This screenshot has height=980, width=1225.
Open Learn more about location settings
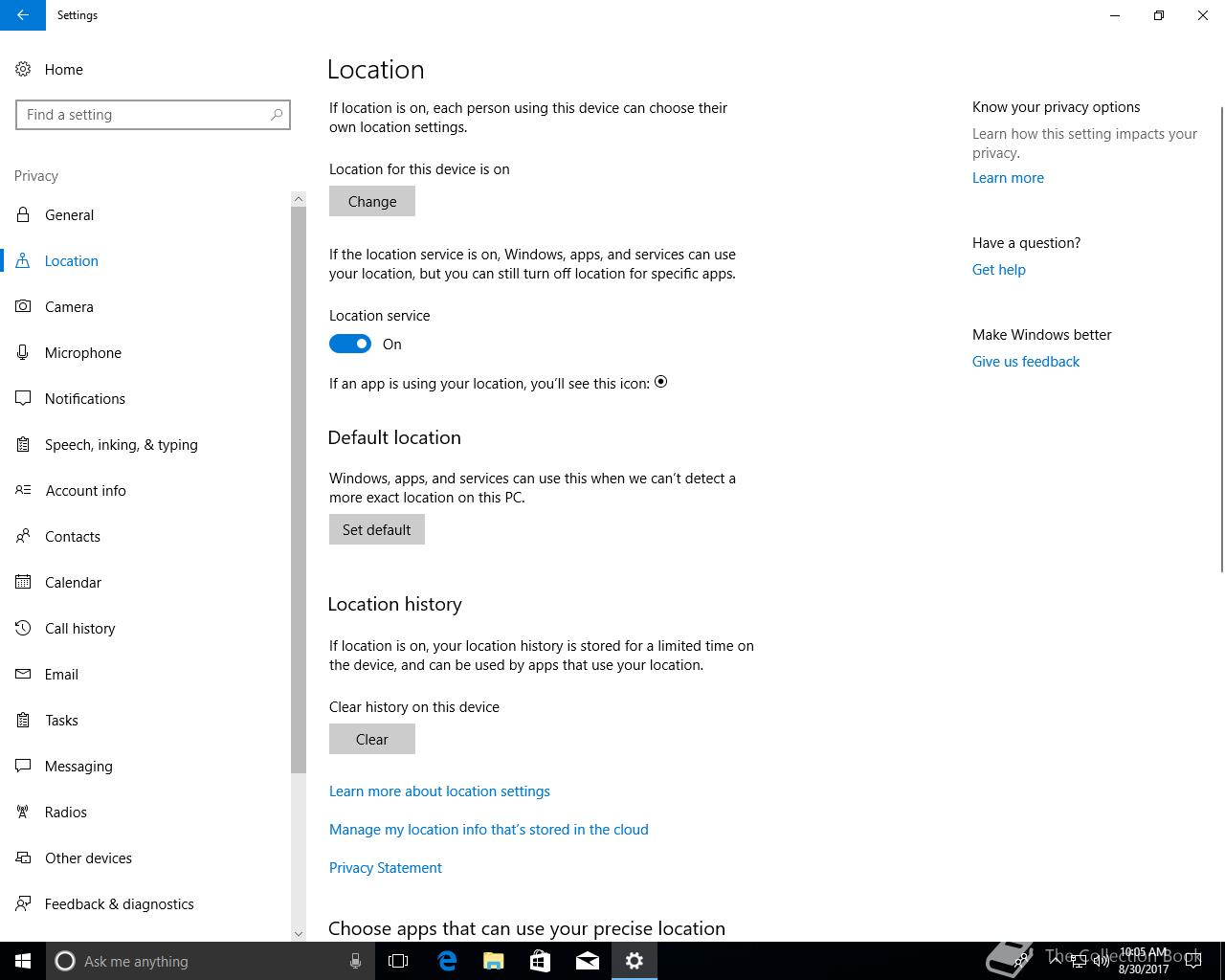pyautogui.click(x=439, y=791)
